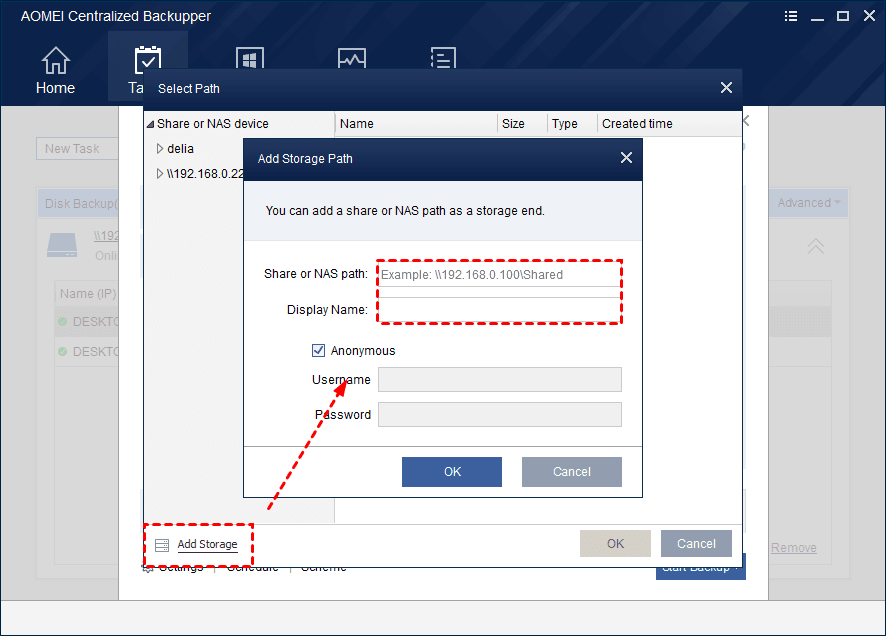
Task: Sort by the Type column header
Action: [x=572, y=124]
